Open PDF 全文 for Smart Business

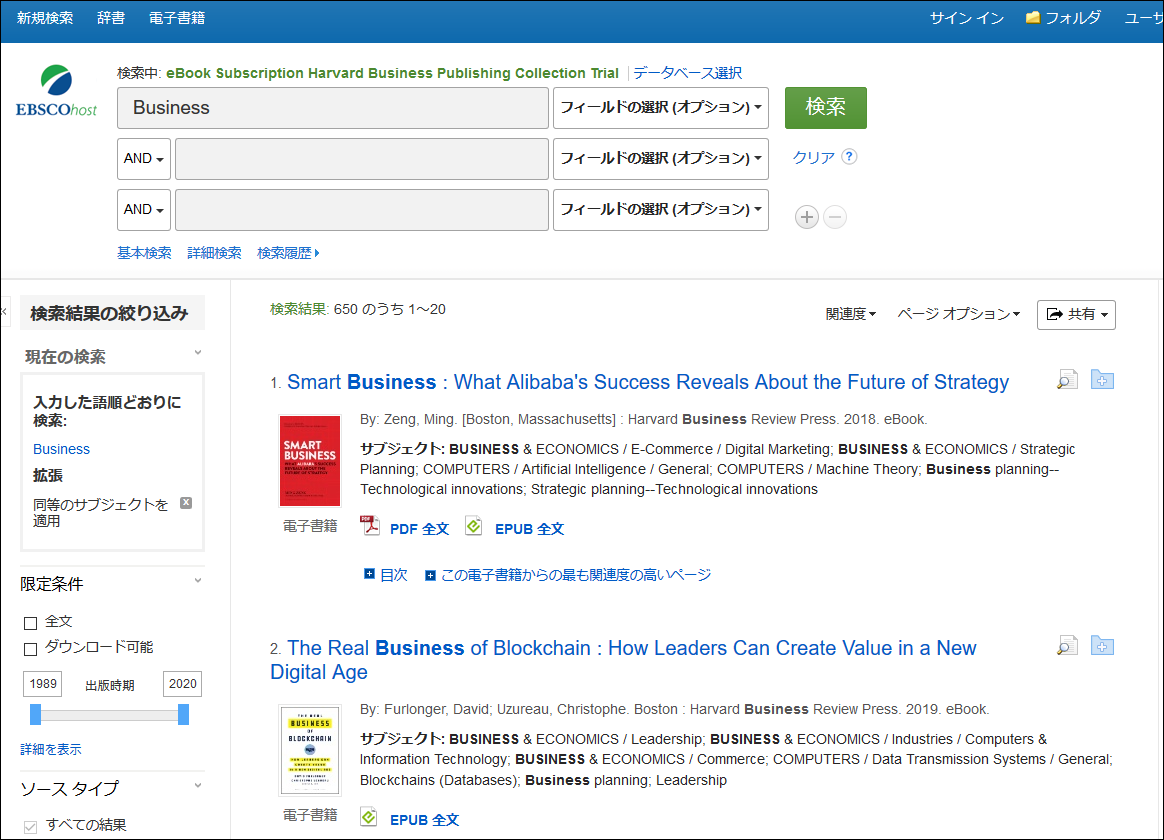[419, 529]
